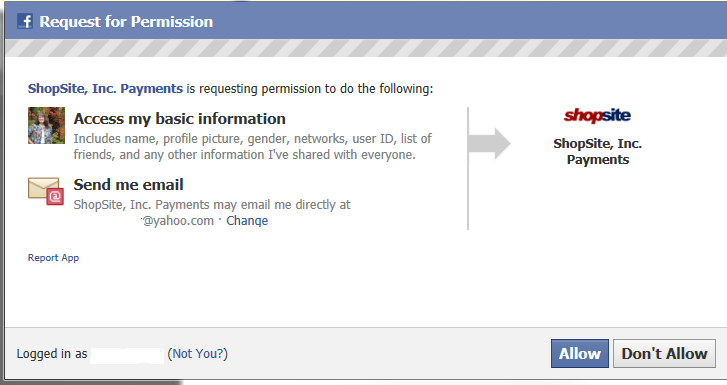
Task: Click the Logged in as label
Action: [52, 354]
